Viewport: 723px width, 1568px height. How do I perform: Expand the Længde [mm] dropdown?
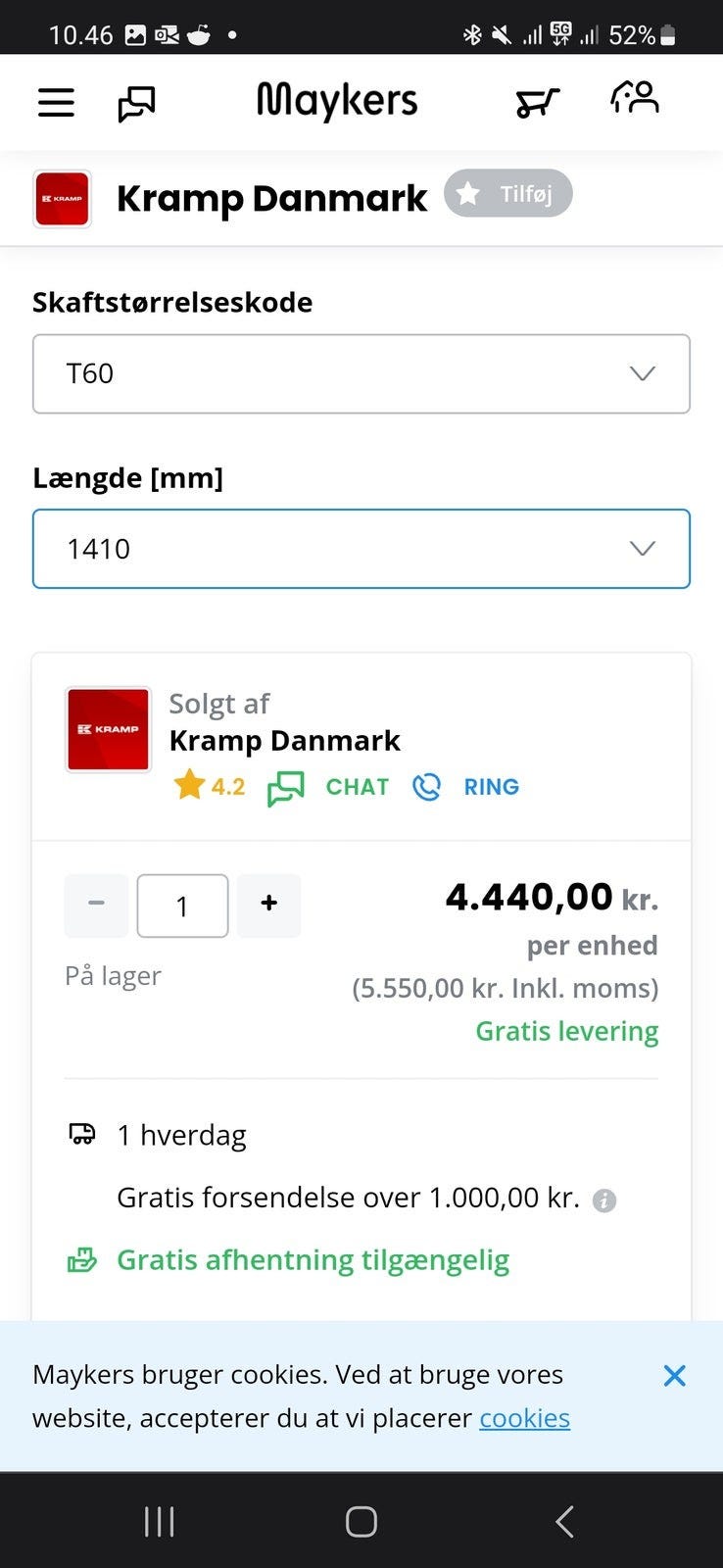point(361,549)
